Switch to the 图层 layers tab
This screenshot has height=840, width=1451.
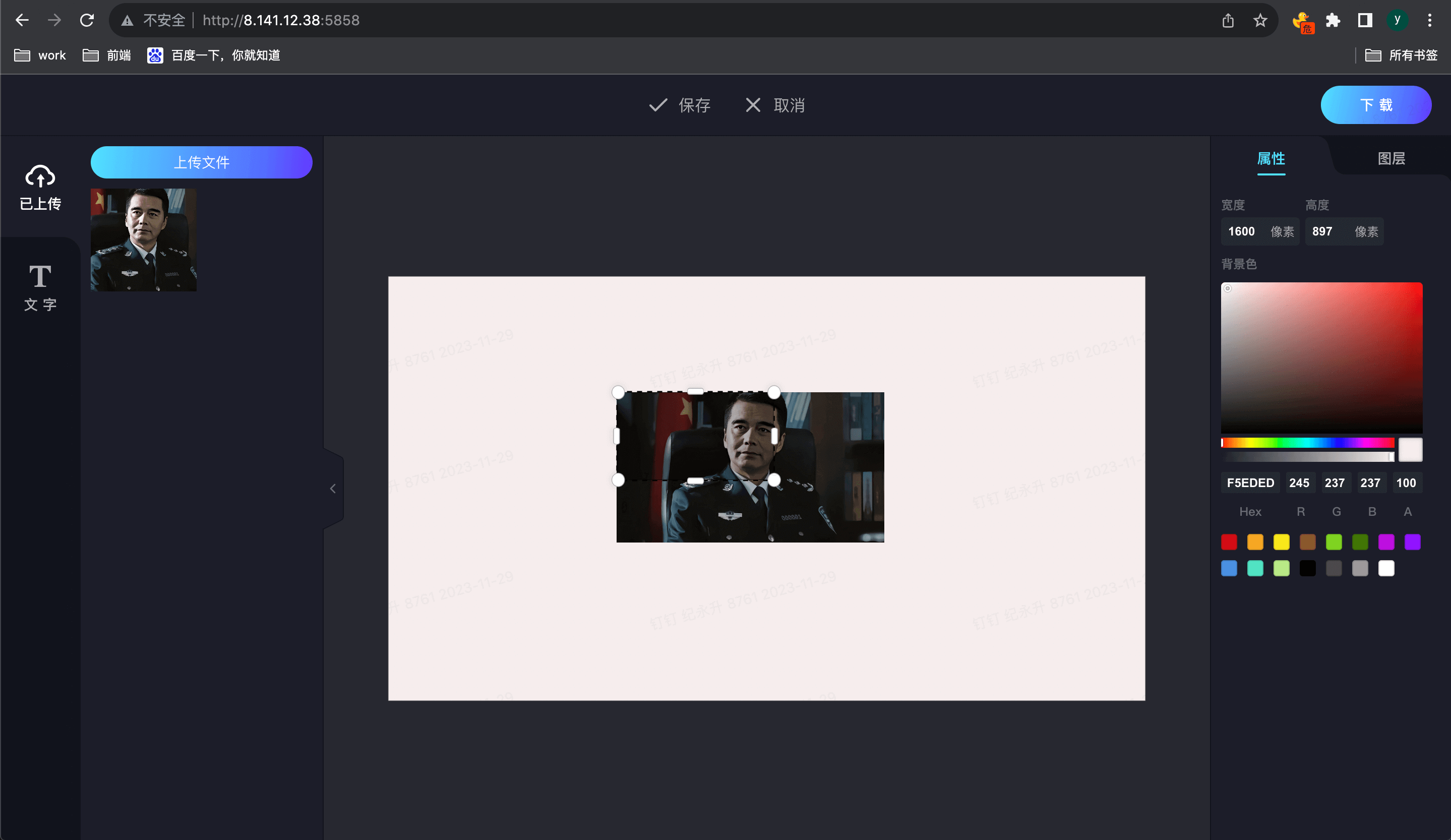click(1392, 159)
